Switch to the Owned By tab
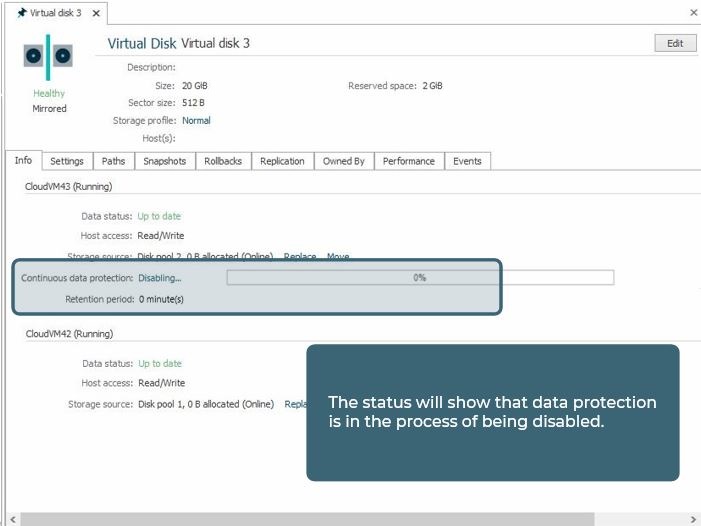The height and width of the screenshot is (526, 701). (x=344, y=161)
